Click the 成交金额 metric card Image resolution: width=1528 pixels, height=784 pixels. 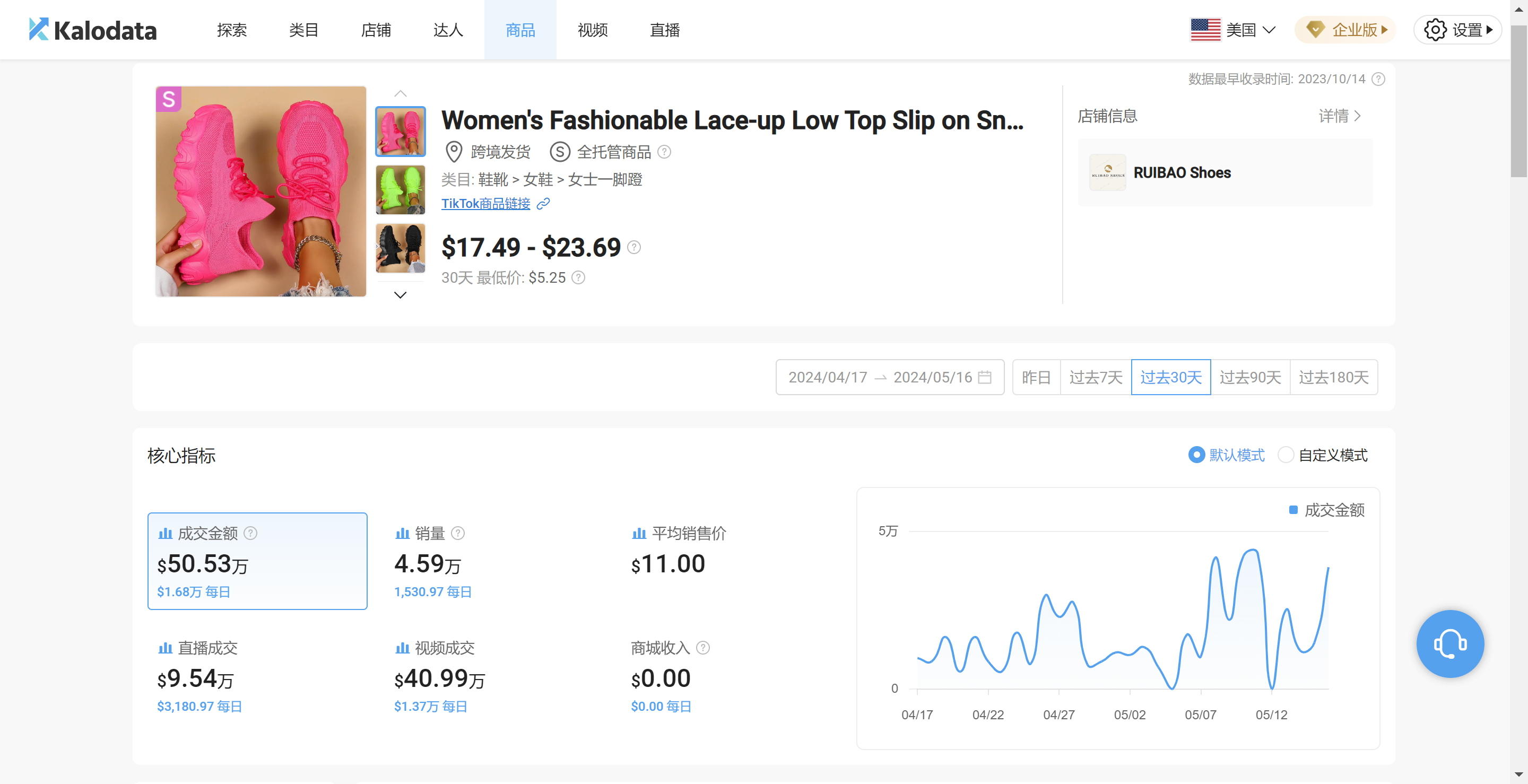pyautogui.click(x=257, y=561)
